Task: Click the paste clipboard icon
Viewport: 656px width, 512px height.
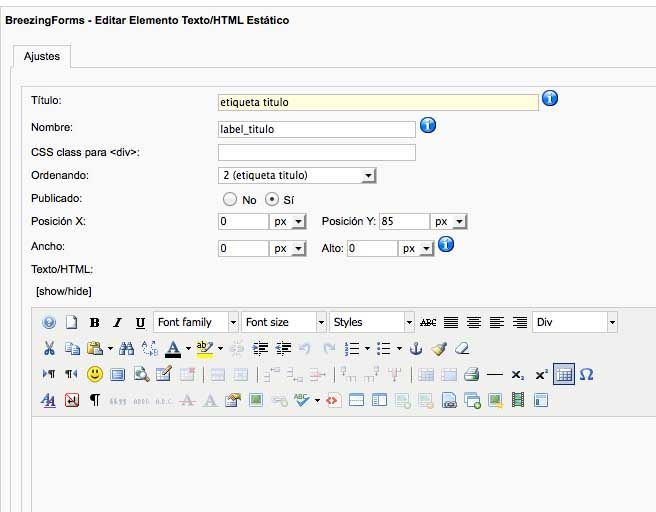Action: coord(95,348)
